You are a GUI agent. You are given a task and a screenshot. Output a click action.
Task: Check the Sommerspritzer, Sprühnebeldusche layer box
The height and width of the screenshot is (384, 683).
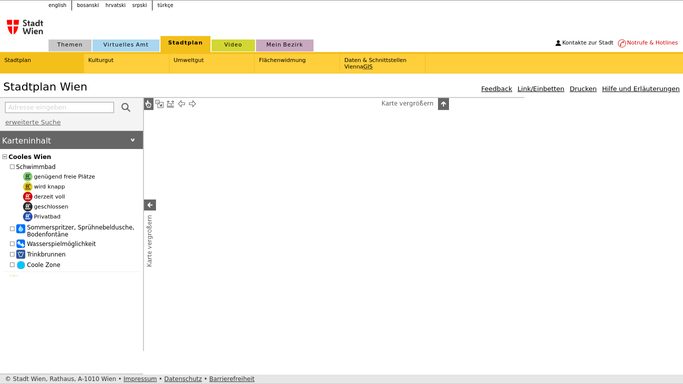point(12,229)
